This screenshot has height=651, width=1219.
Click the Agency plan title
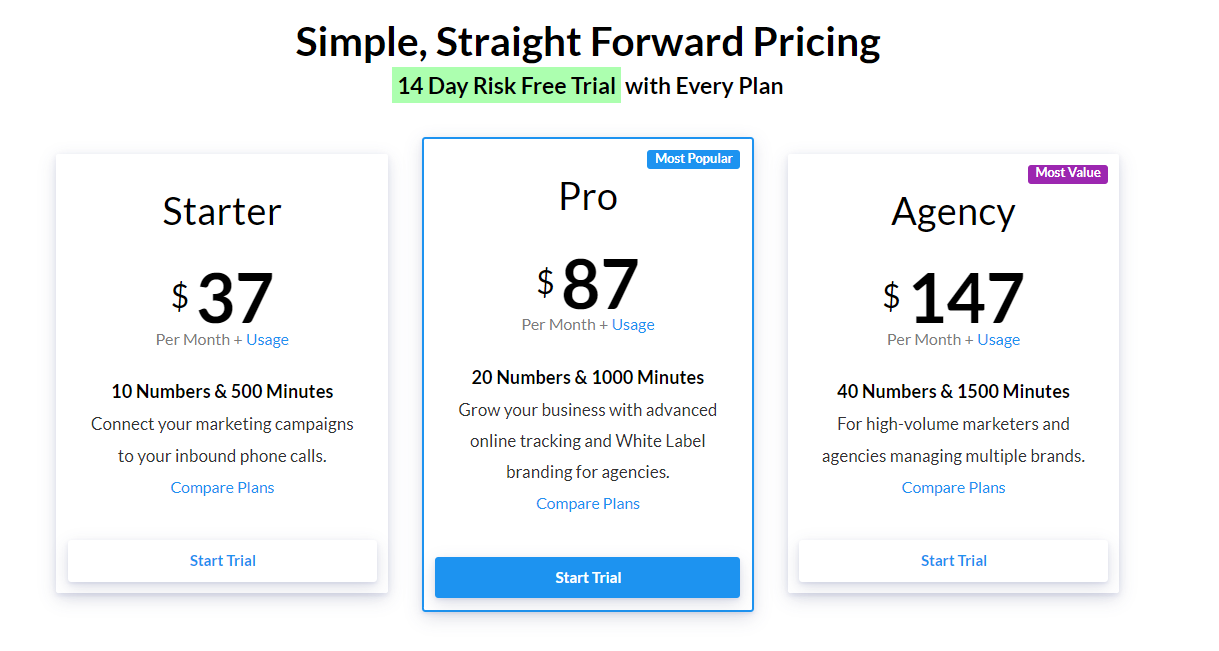pyautogui.click(x=953, y=211)
